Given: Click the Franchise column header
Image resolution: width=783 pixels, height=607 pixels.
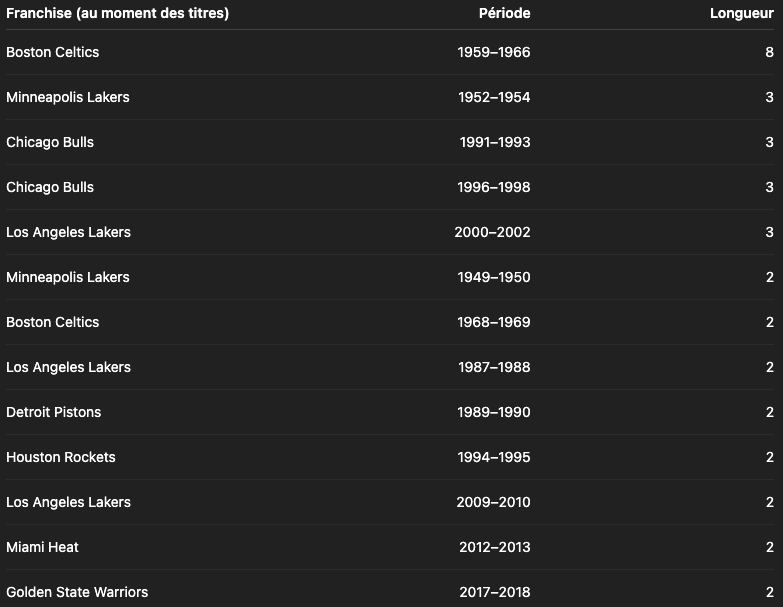Looking at the screenshot, I should pyautogui.click(x=118, y=13).
